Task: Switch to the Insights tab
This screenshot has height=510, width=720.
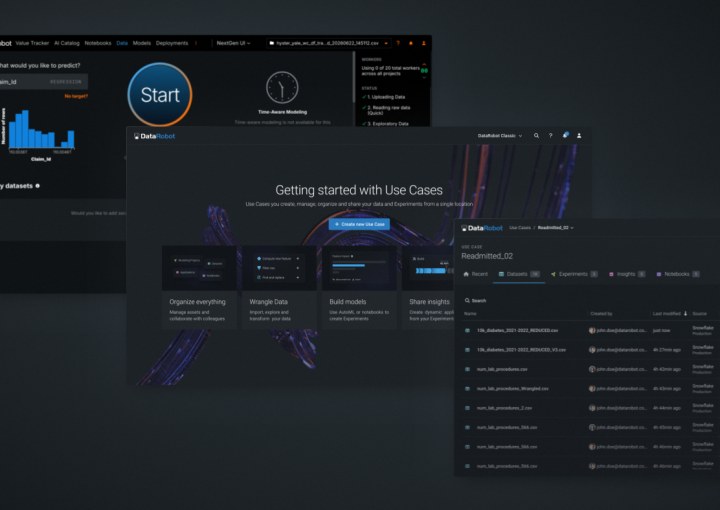Action: click(627, 274)
